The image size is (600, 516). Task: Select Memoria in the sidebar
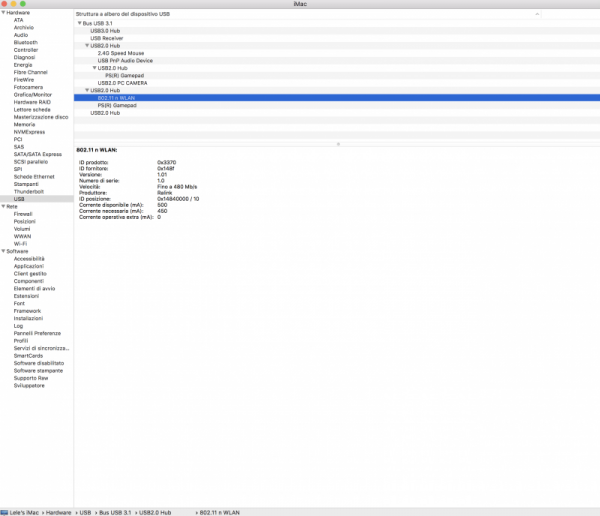point(24,124)
